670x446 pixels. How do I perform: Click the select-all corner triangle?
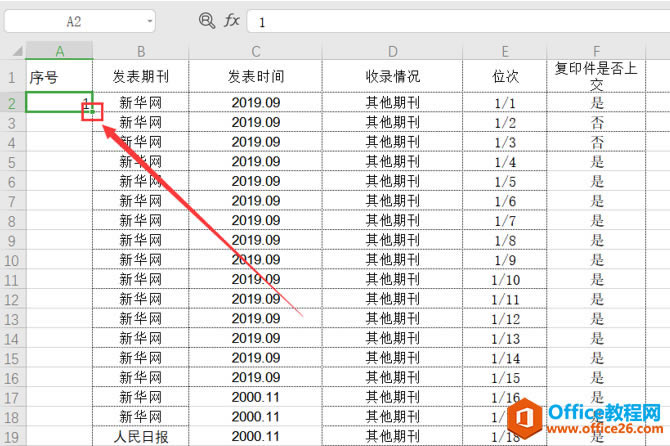tap(18, 51)
